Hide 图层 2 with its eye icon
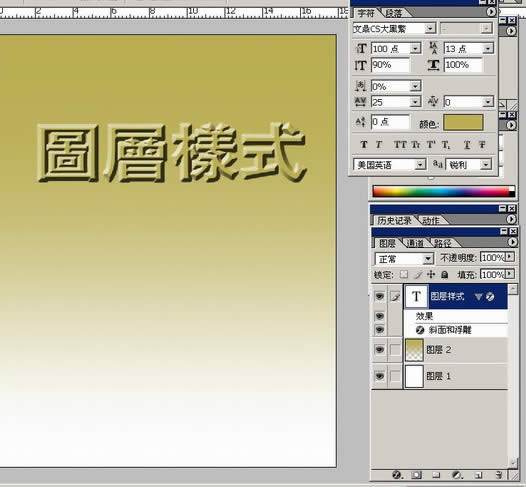Viewport: 526px width, 487px height. point(379,349)
